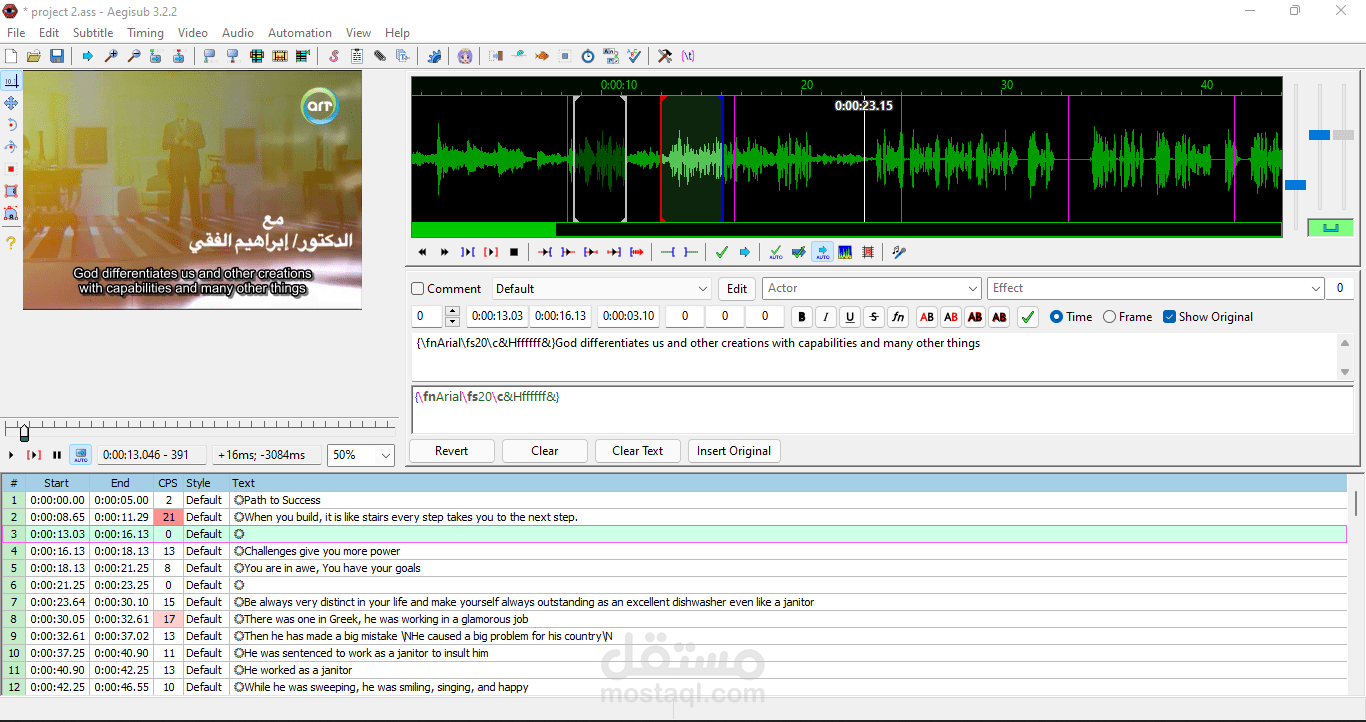This screenshot has height=722, width=1366.
Task: Click the New subtitles file icon
Action: tap(11, 56)
